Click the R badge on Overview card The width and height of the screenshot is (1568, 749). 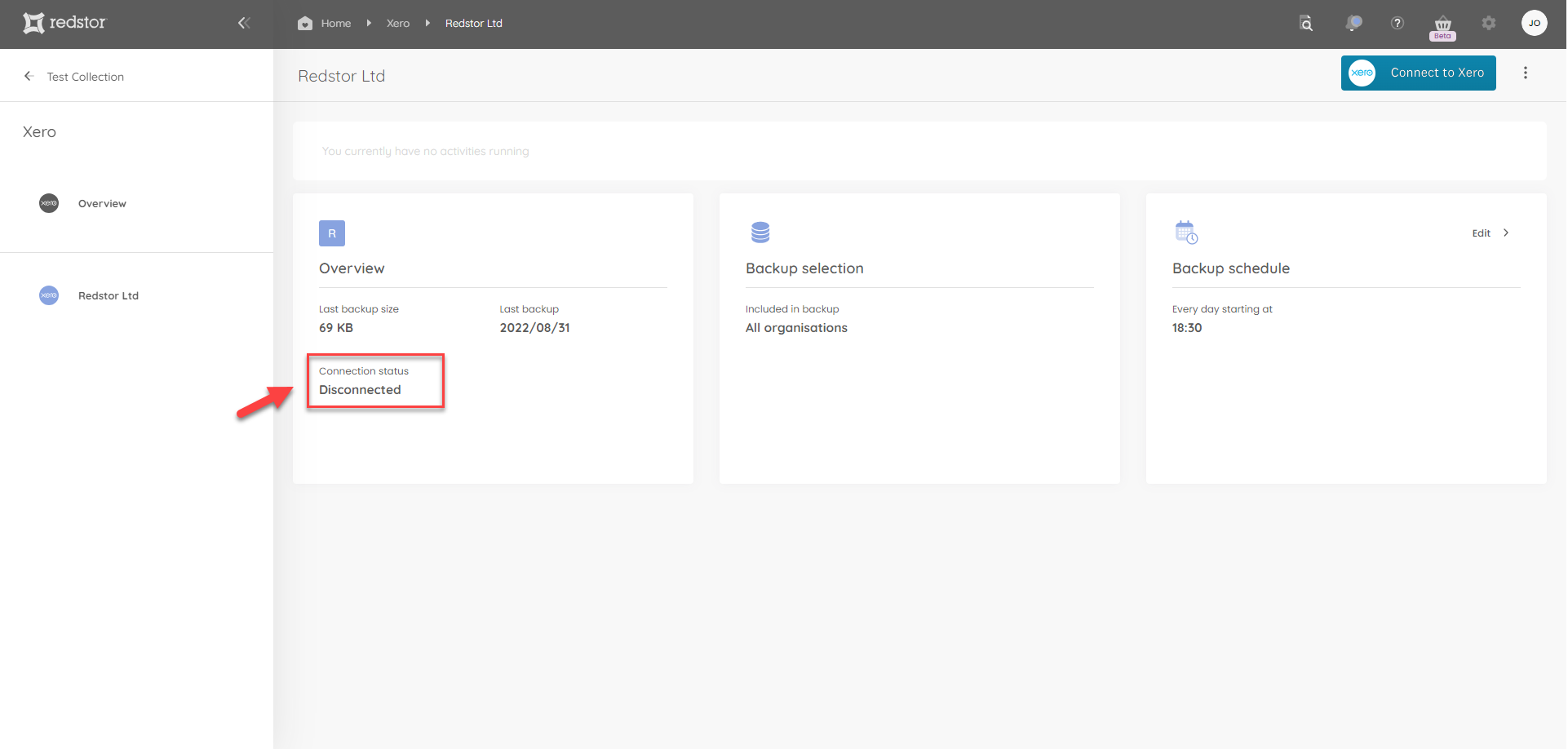tap(332, 233)
